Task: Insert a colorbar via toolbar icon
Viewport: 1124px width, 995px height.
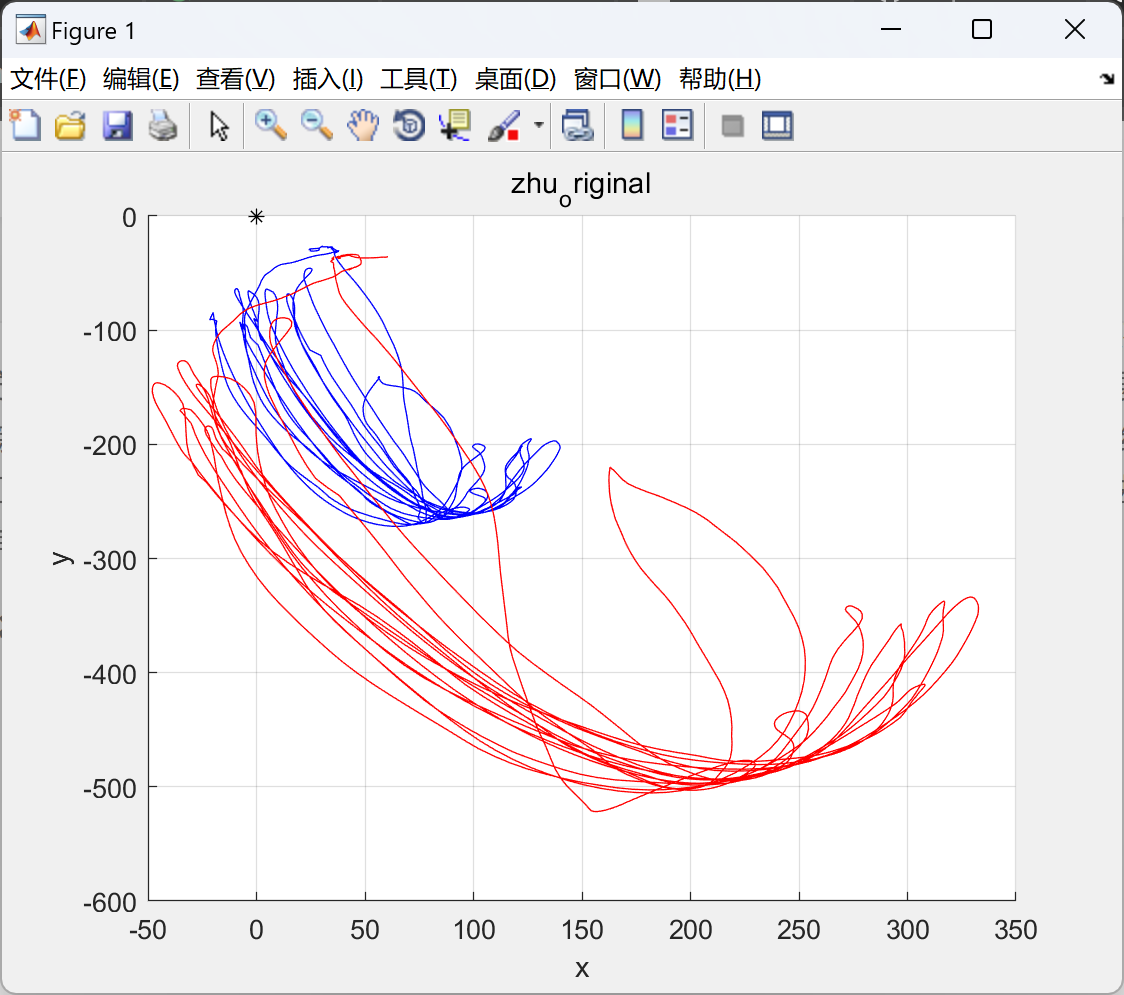Action: point(632,125)
